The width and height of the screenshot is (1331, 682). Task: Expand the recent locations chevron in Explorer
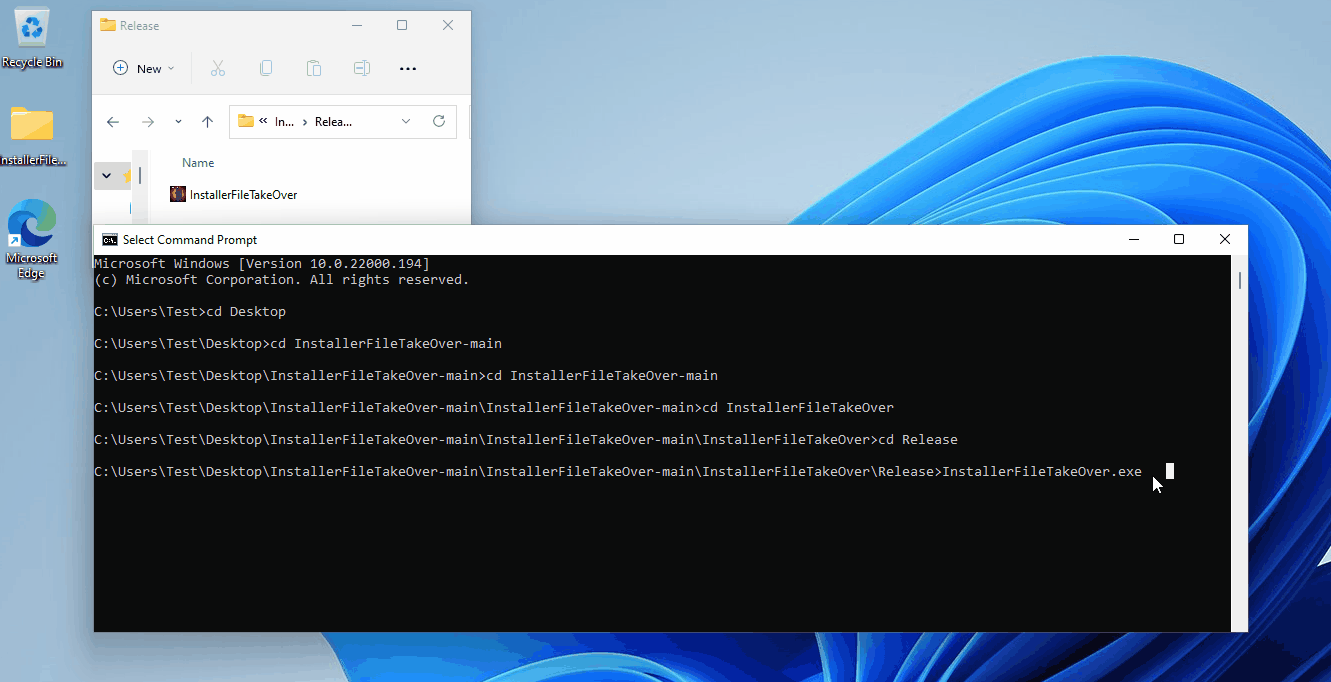click(x=178, y=122)
